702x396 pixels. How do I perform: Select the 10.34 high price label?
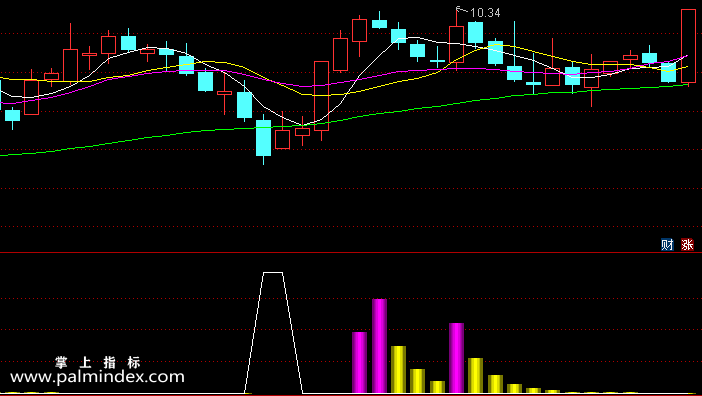[x=485, y=13]
